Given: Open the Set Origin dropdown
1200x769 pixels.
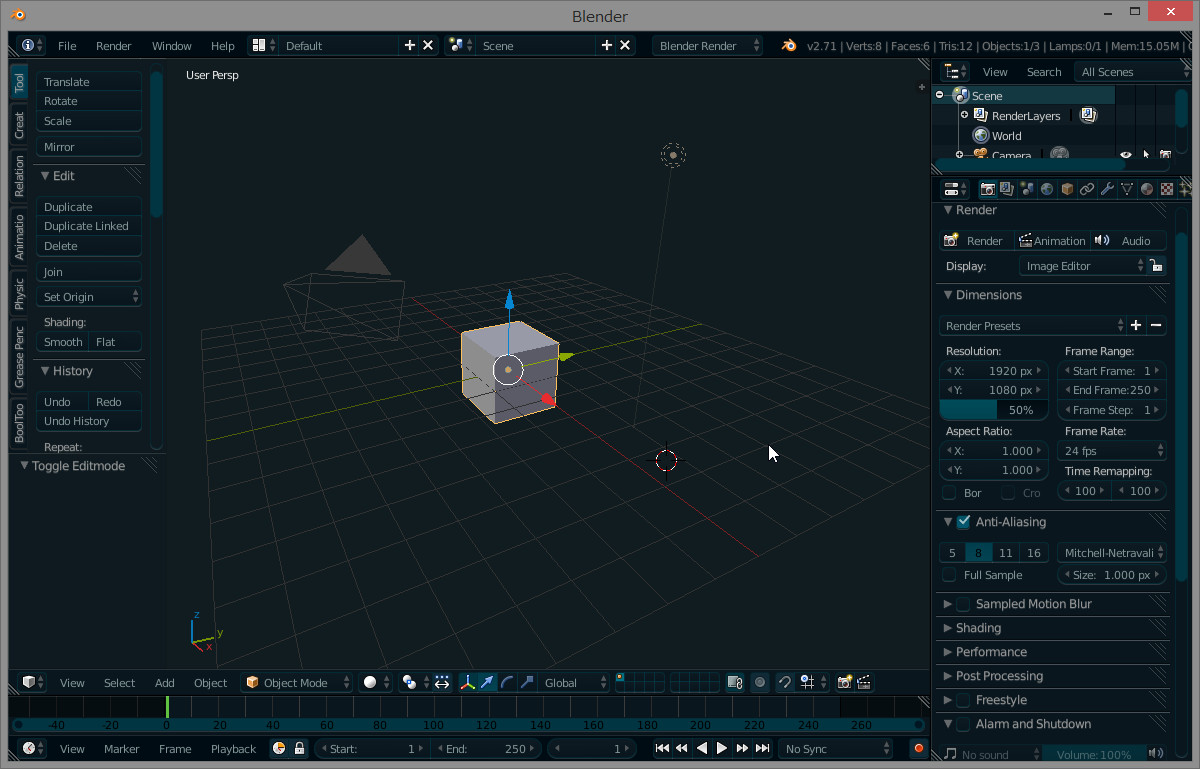Looking at the screenshot, I should (90, 297).
